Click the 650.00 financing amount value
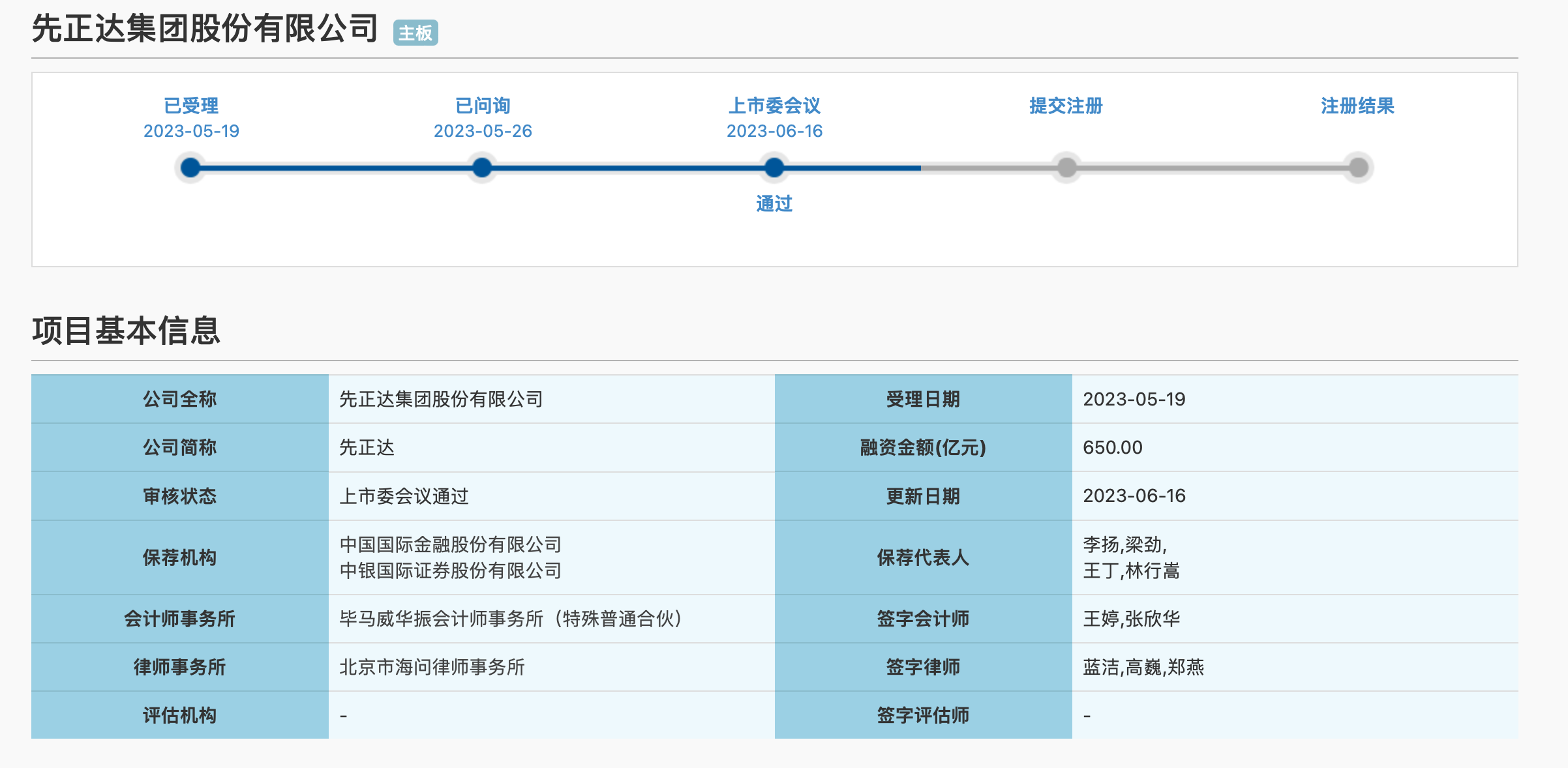Viewport: 1568px width, 768px height. pyautogui.click(x=1112, y=447)
